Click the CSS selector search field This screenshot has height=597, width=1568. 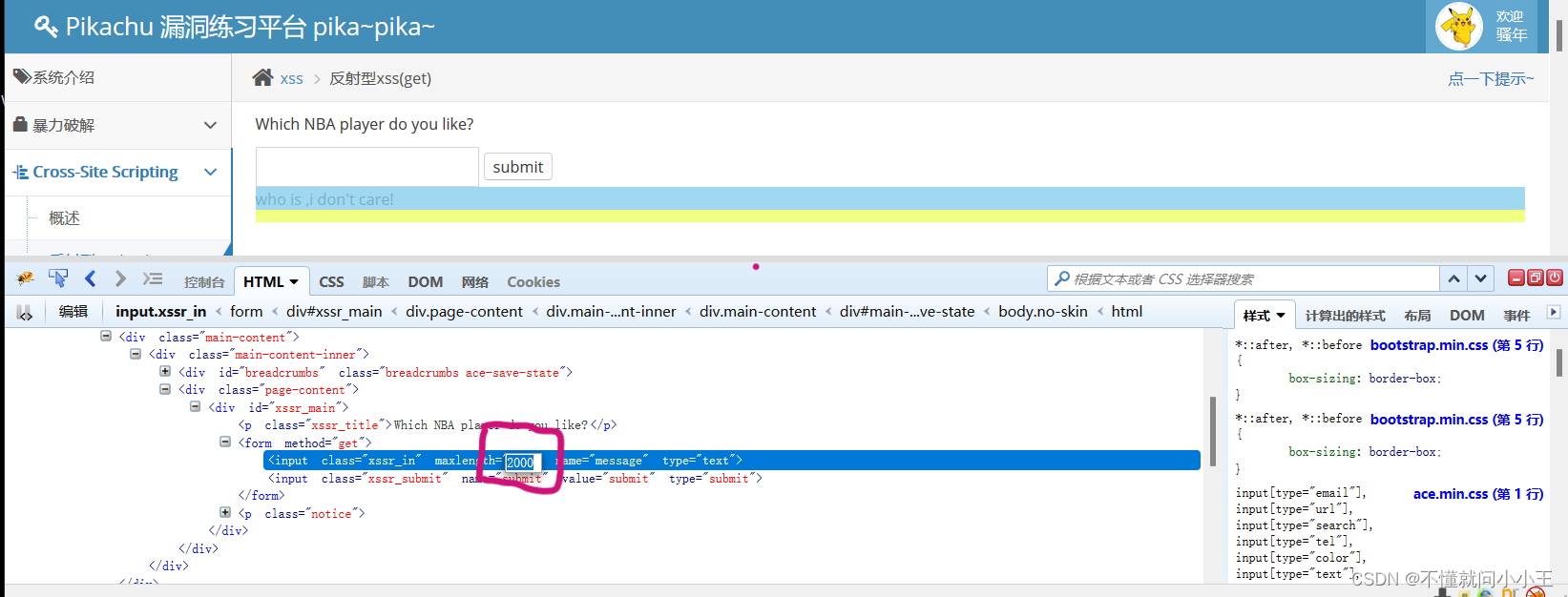pos(1244,278)
